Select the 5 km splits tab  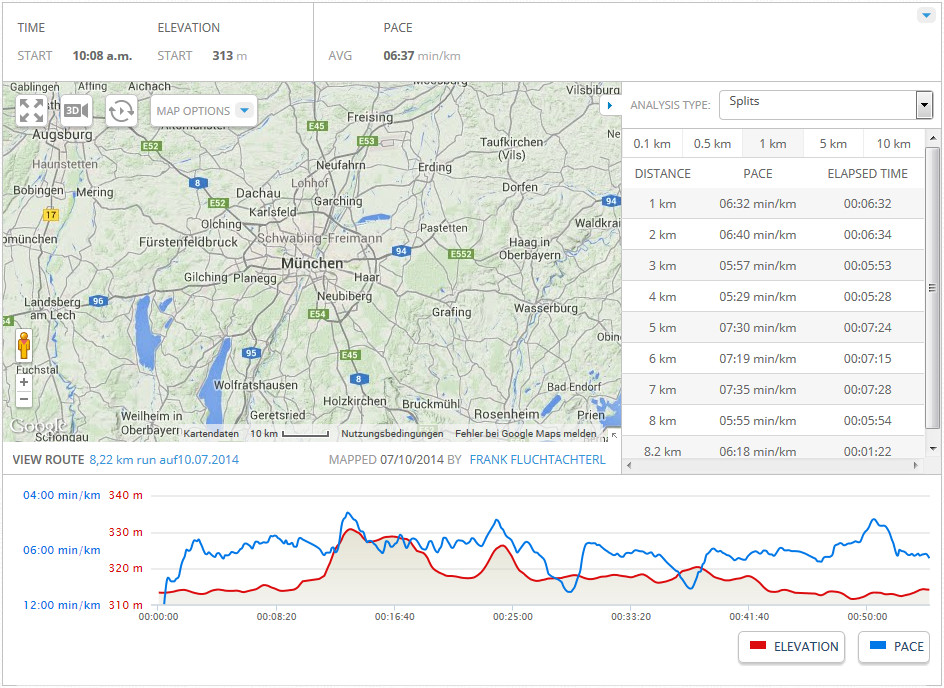[x=833, y=144]
